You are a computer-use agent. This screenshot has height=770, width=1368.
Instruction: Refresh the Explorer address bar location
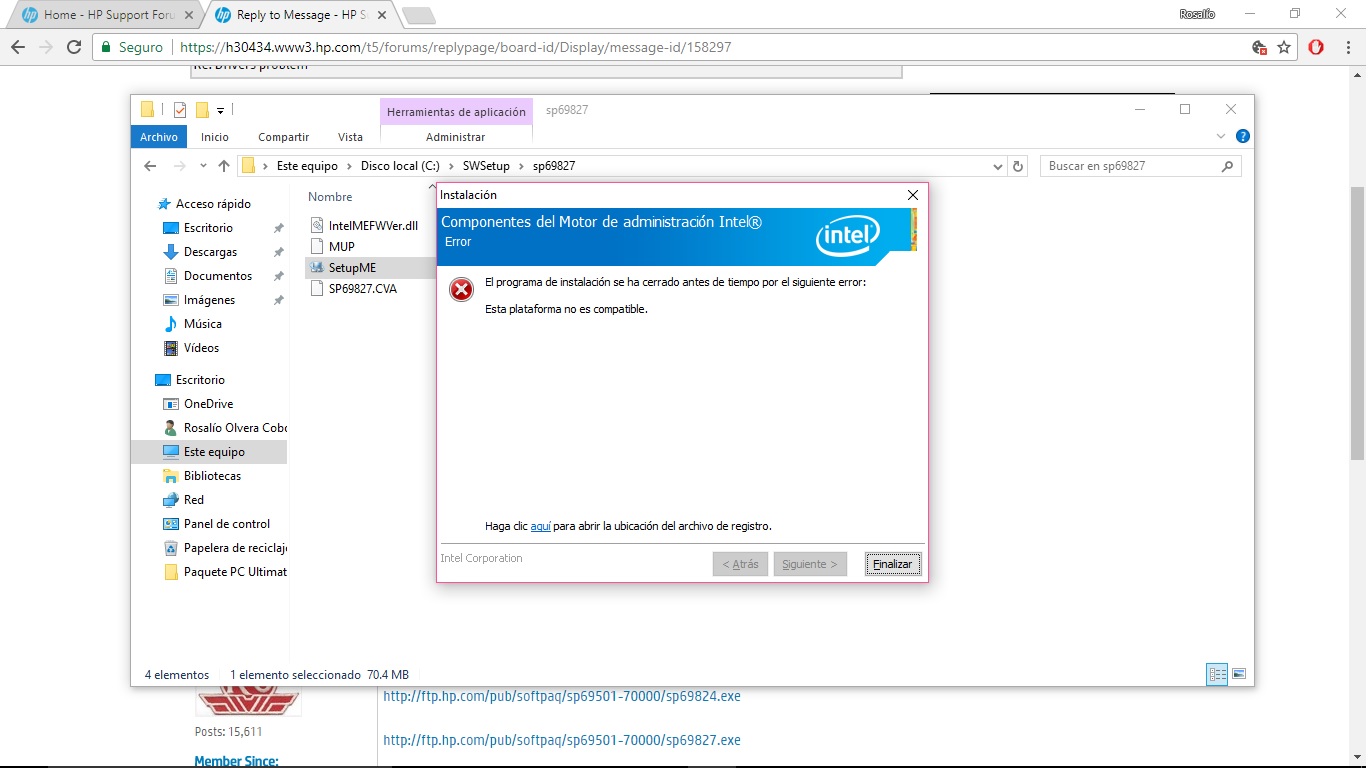click(1018, 166)
